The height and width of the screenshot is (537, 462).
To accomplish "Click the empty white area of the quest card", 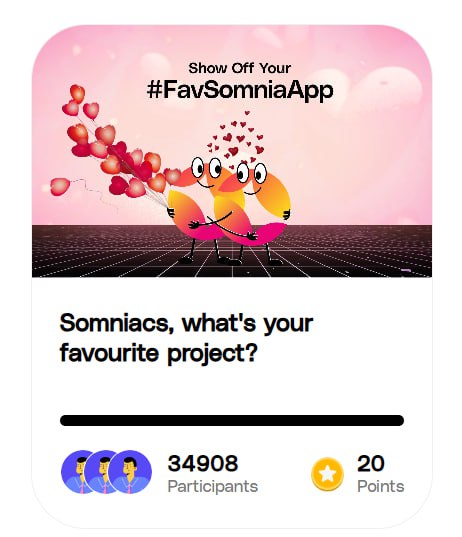I will point(232,390).
